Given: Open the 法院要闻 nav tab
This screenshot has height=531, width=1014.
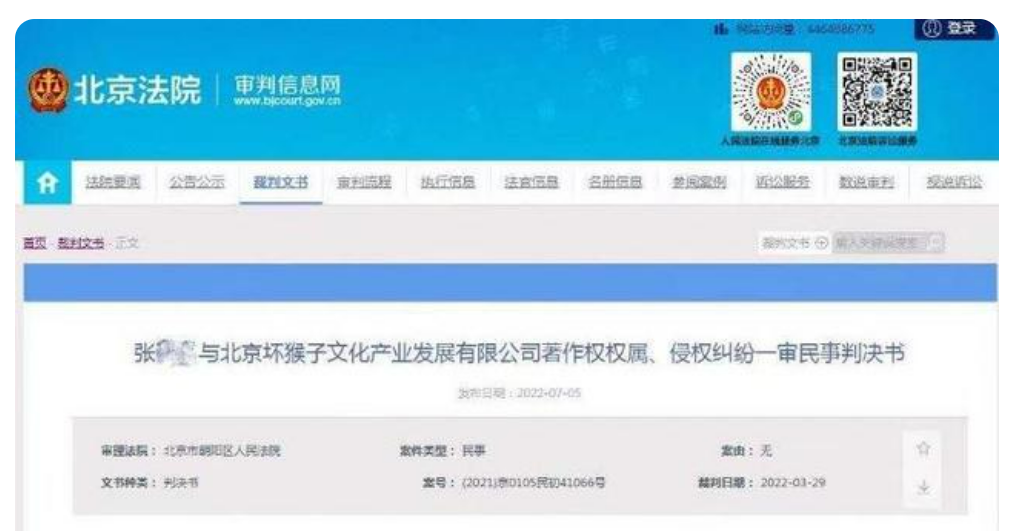Looking at the screenshot, I should click(x=113, y=182).
